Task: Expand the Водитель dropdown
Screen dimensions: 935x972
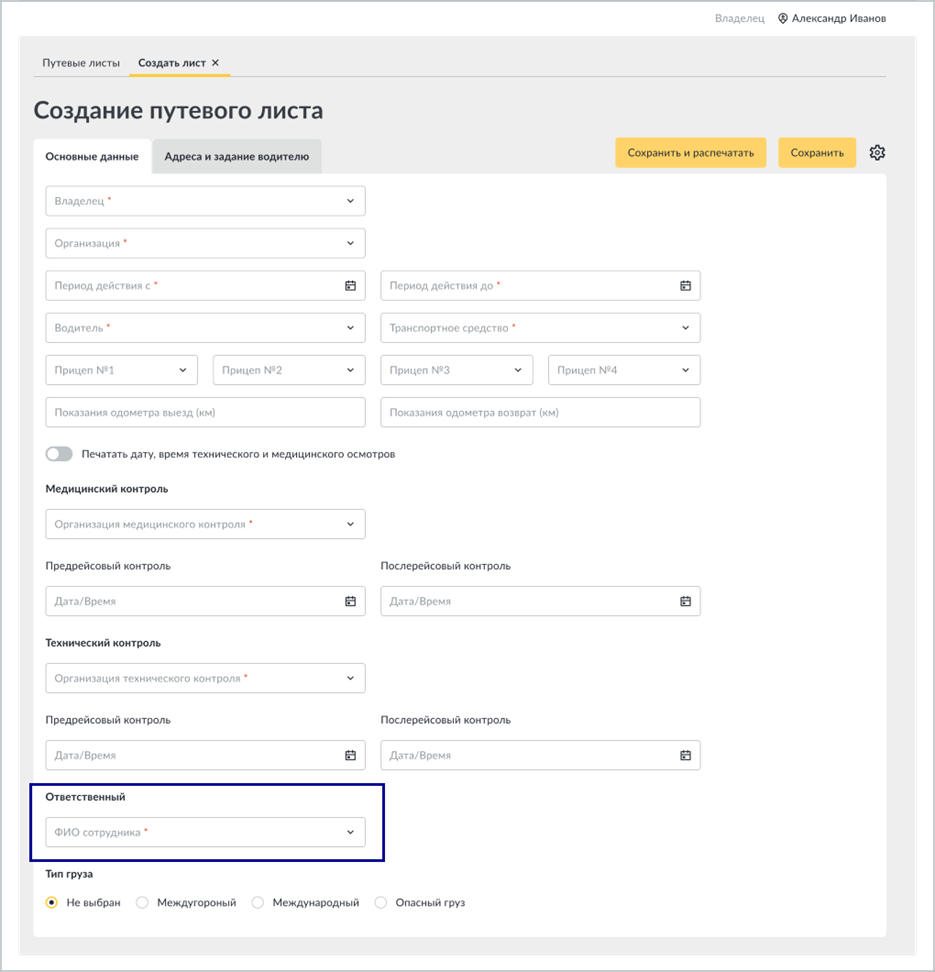Action: pyautogui.click(x=205, y=328)
